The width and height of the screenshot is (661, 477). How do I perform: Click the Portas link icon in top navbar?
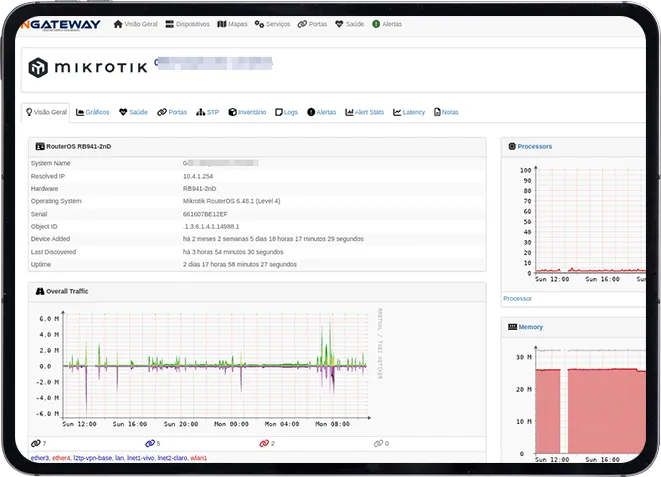(302, 23)
